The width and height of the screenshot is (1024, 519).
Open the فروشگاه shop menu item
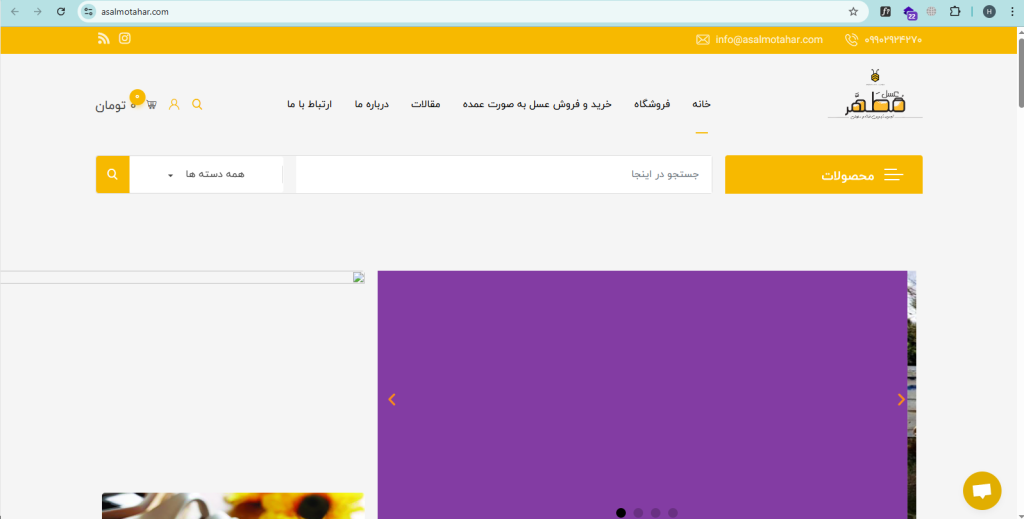[652, 104]
